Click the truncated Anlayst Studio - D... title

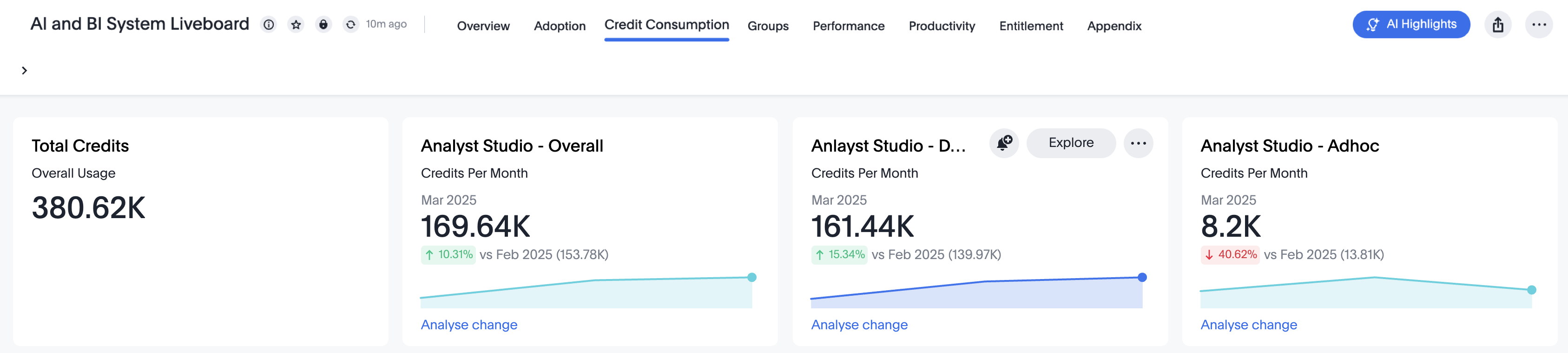(888, 146)
